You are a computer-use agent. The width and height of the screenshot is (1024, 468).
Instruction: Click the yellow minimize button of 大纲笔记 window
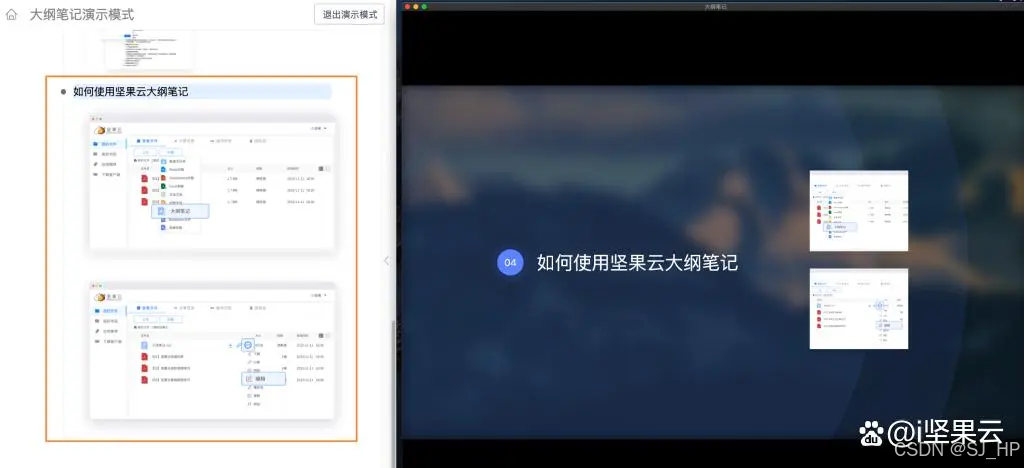(x=416, y=7)
